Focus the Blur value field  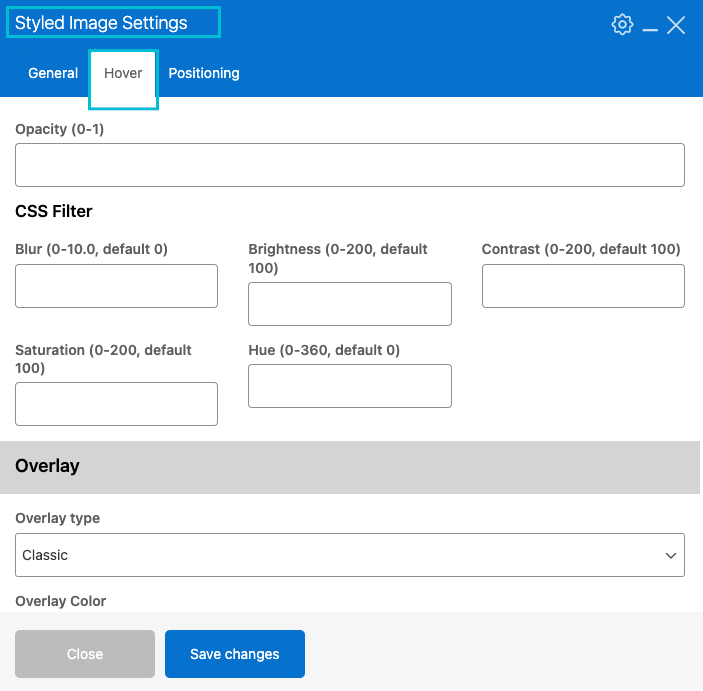(116, 286)
